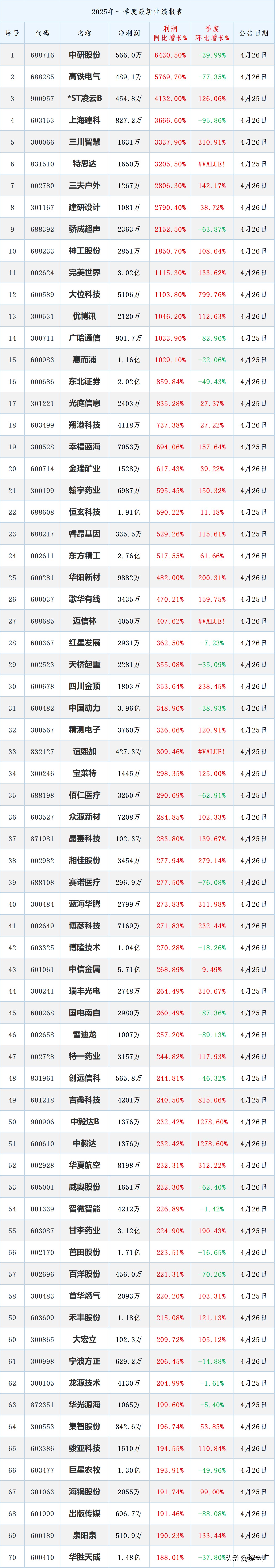The height and width of the screenshot is (1568, 275).
Task: Click the 815.06% quarterly growth value
Action: point(212,1100)
